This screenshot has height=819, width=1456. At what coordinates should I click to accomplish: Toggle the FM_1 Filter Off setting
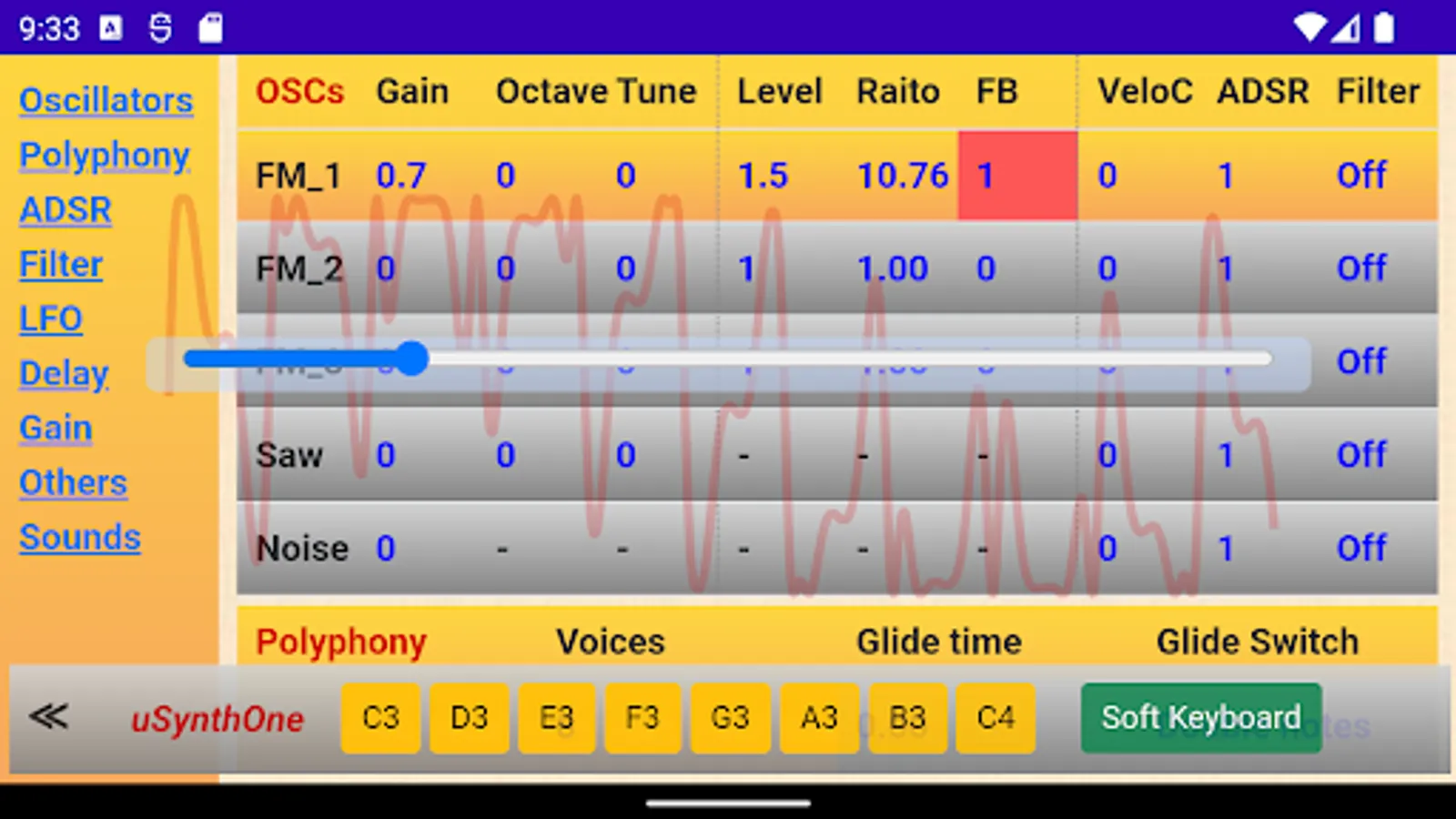point(1361,175)
